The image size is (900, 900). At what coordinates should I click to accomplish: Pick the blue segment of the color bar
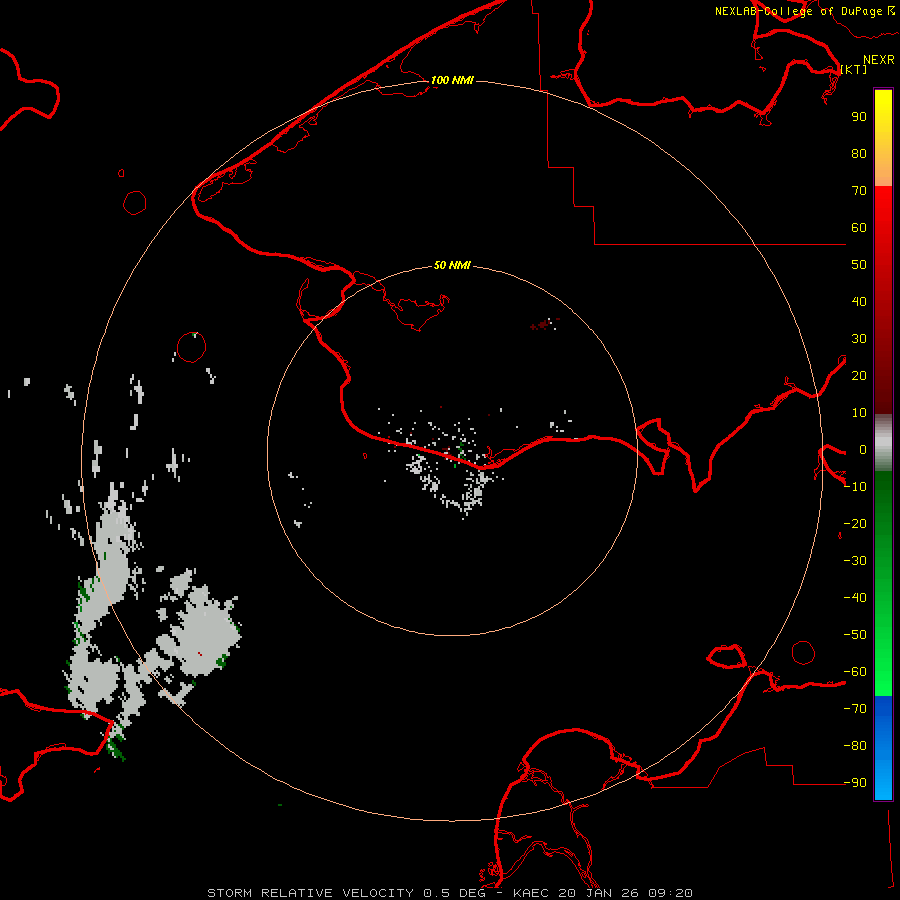pos(883,747)
